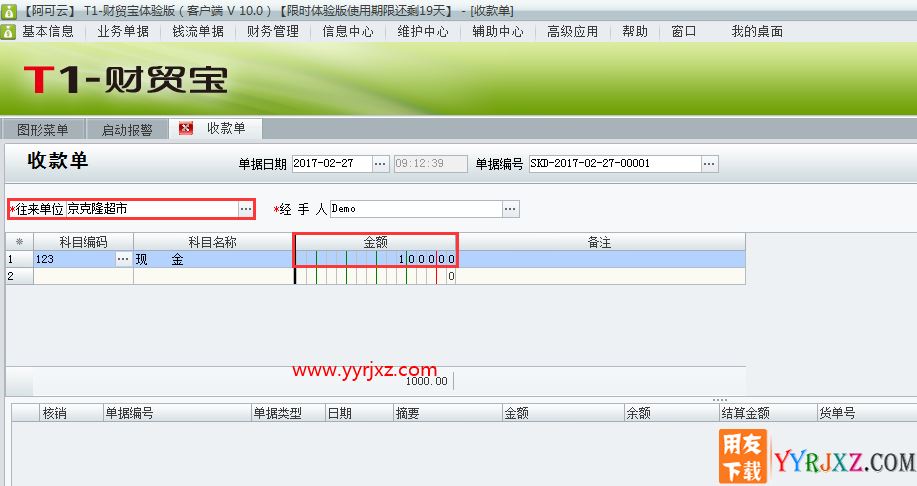Open date picker ellipsis next to 单据日期
The image size is (917, 486).
(380, 164)
